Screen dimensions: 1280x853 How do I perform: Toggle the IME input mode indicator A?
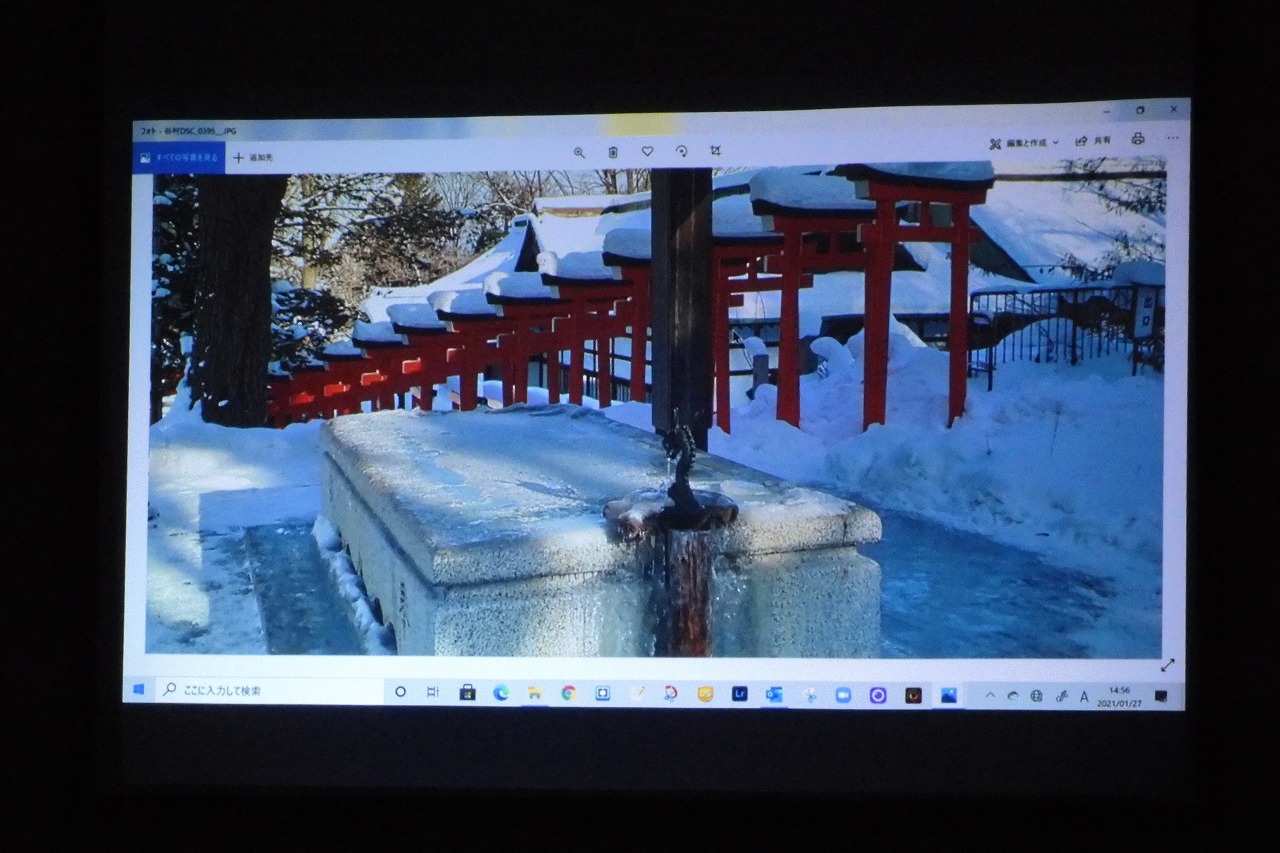[x=1084, y=697]
